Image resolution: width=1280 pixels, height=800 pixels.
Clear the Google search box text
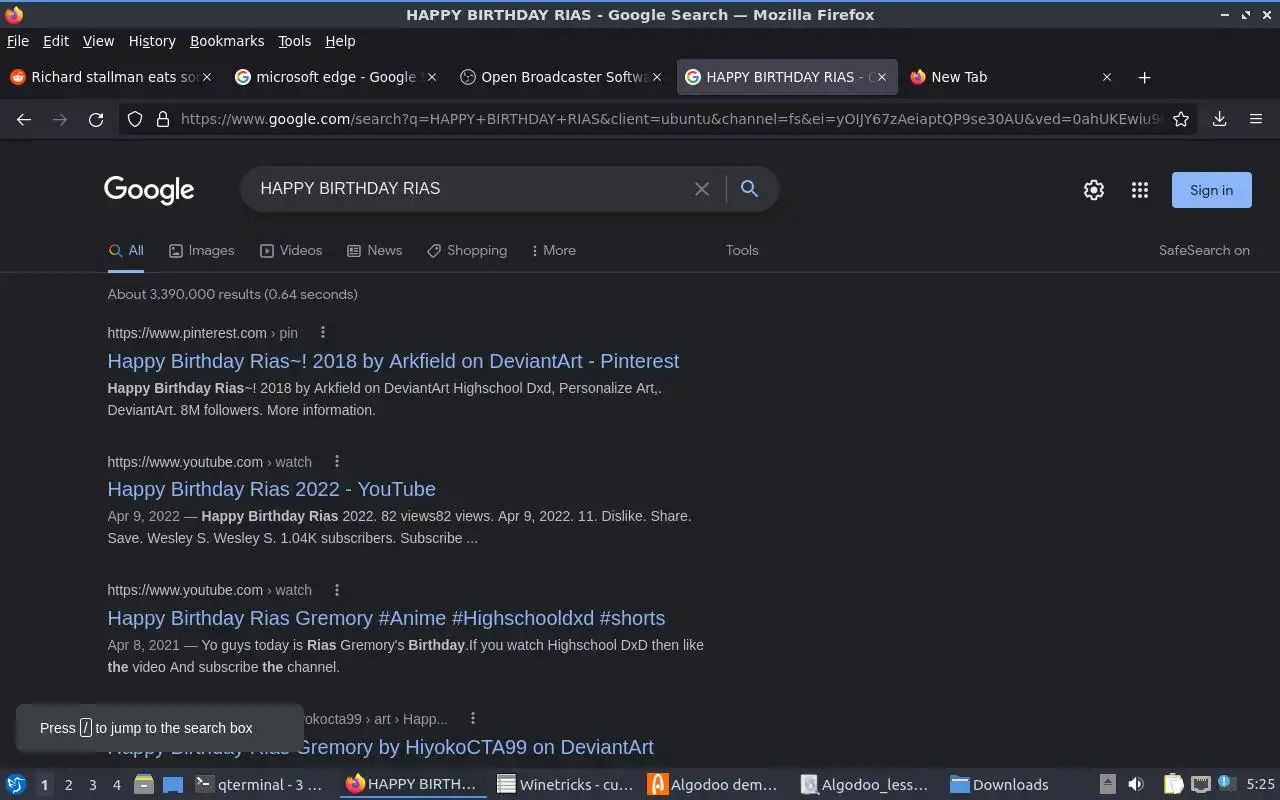coord(702,189)
